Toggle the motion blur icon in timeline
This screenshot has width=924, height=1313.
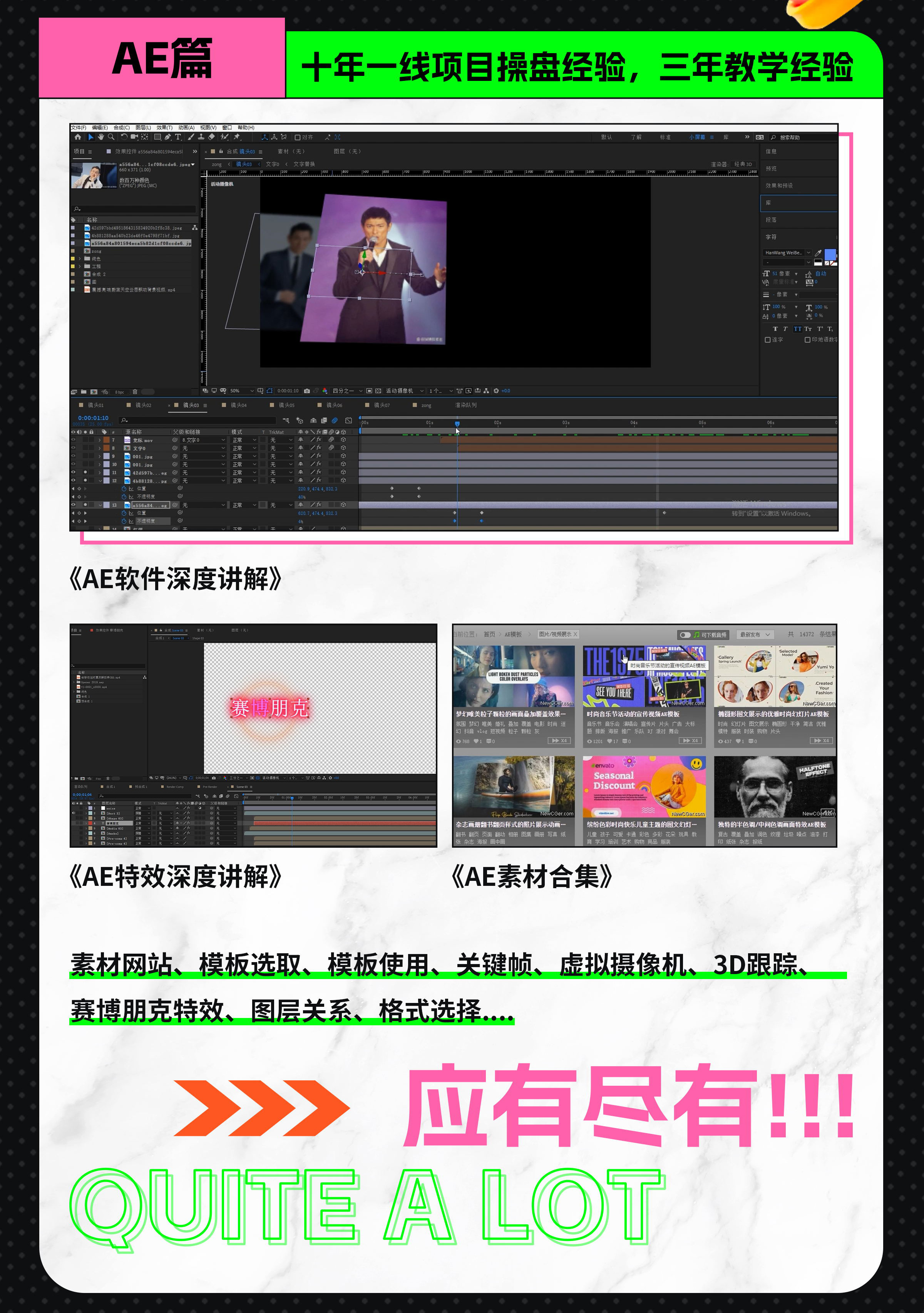[x=335, y=420]
